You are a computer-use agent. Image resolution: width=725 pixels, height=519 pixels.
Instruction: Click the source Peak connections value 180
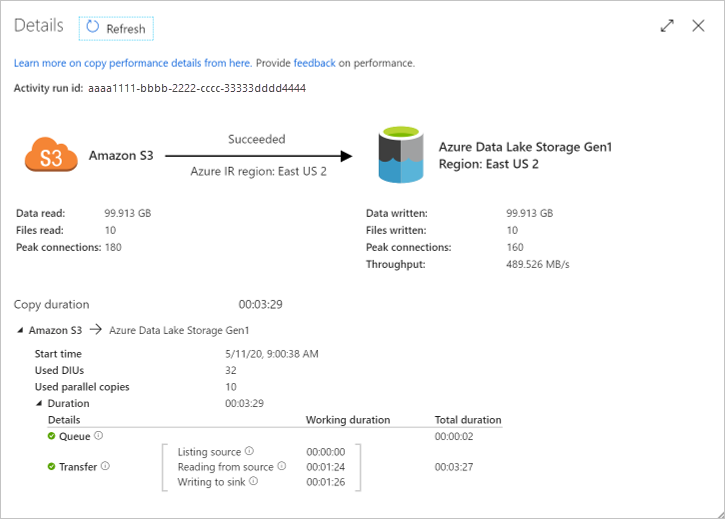click(x=113, y=247)
